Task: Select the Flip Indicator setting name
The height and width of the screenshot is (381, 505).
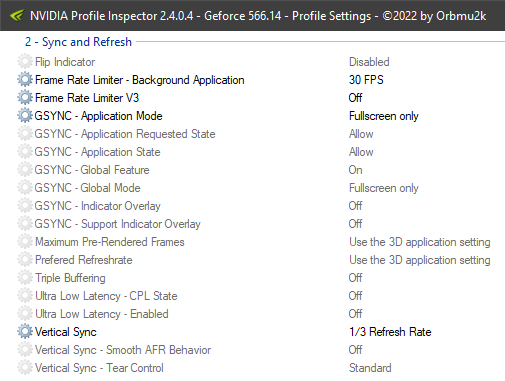Action: 65,62
